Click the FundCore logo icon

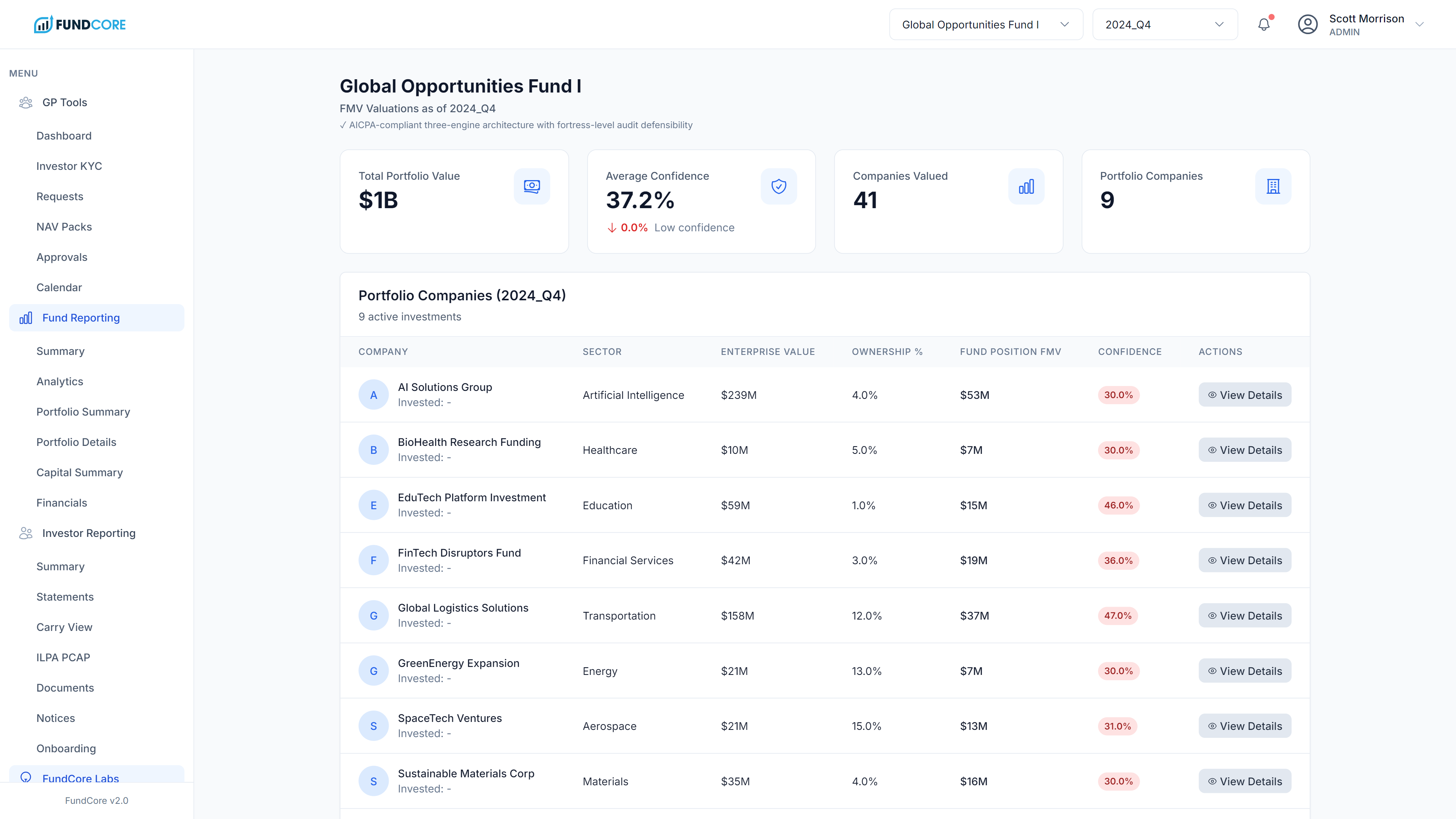(43, 24)
